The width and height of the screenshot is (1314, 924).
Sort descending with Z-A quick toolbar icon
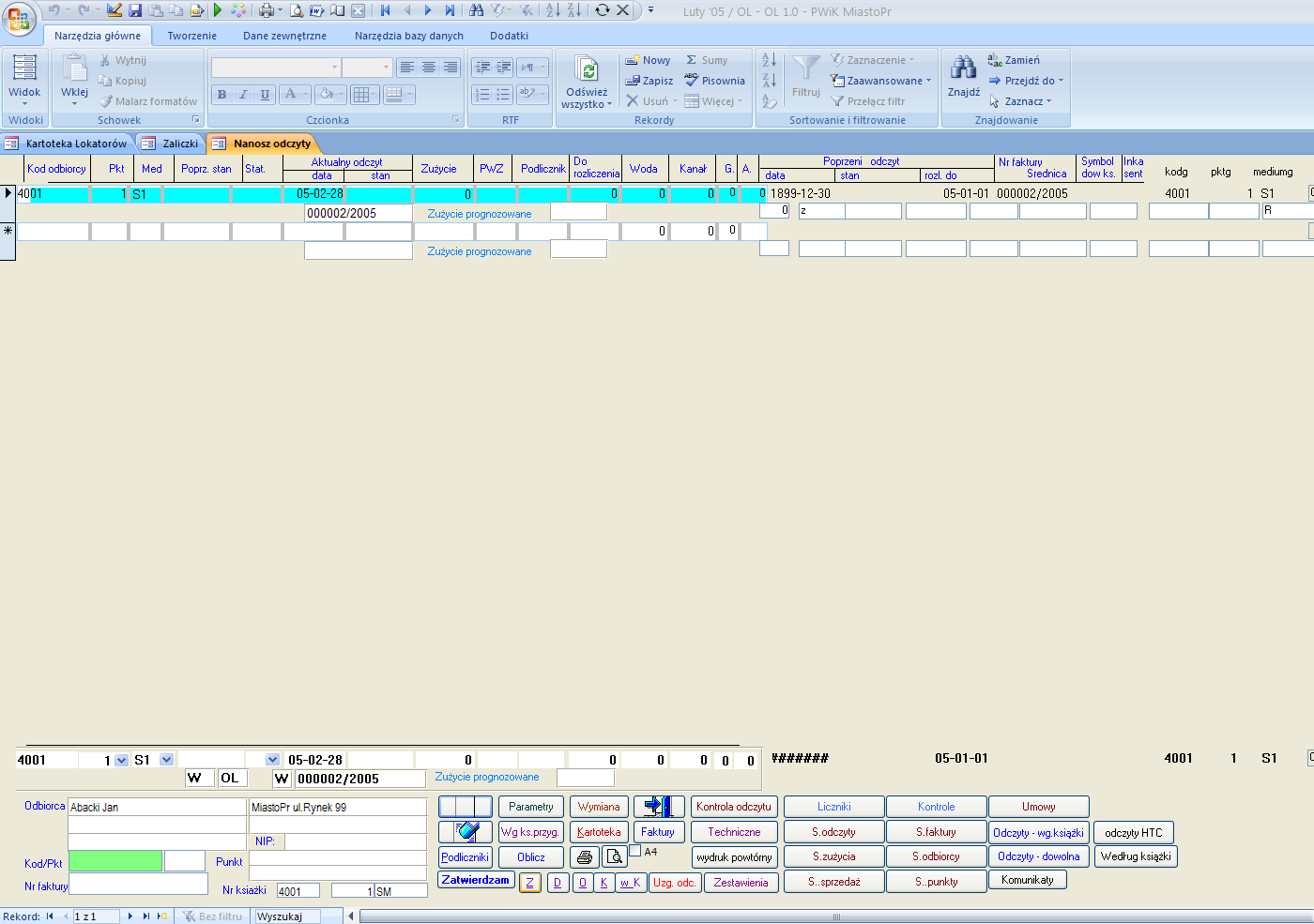coord(573,10)
